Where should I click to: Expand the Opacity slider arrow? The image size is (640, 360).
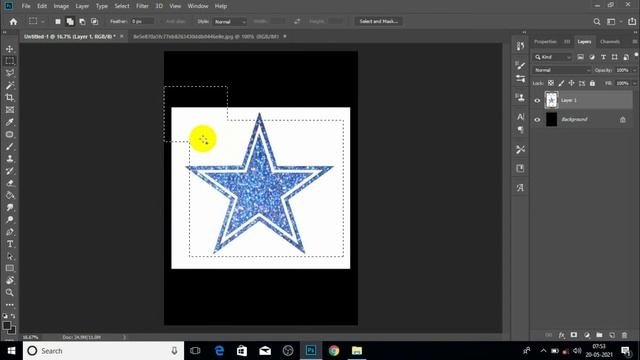point(634,70)
